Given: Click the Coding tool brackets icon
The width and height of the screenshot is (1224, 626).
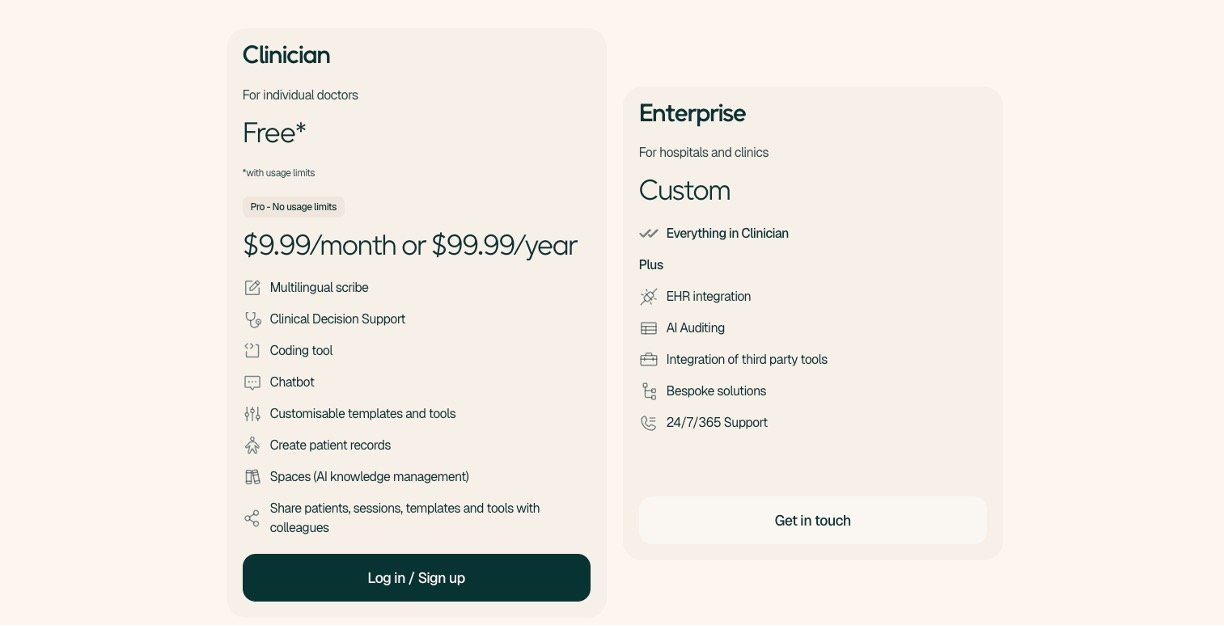Looking at the screenshot, I should (x=252, y=351).
